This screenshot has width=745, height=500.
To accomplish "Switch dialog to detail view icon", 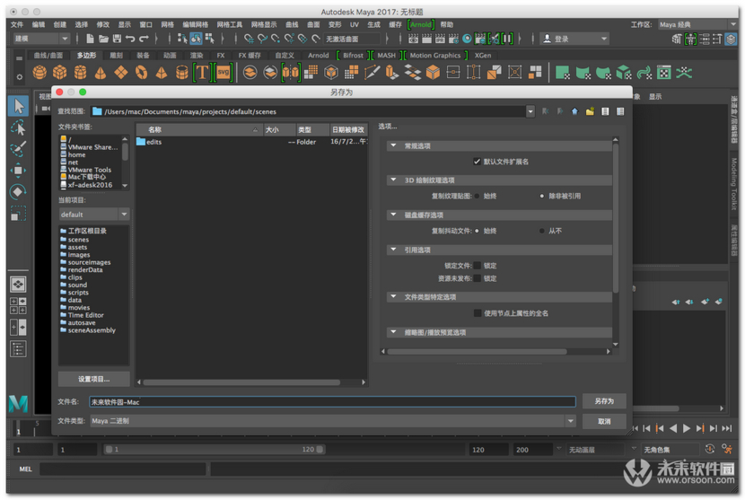I will click(620, 112).
